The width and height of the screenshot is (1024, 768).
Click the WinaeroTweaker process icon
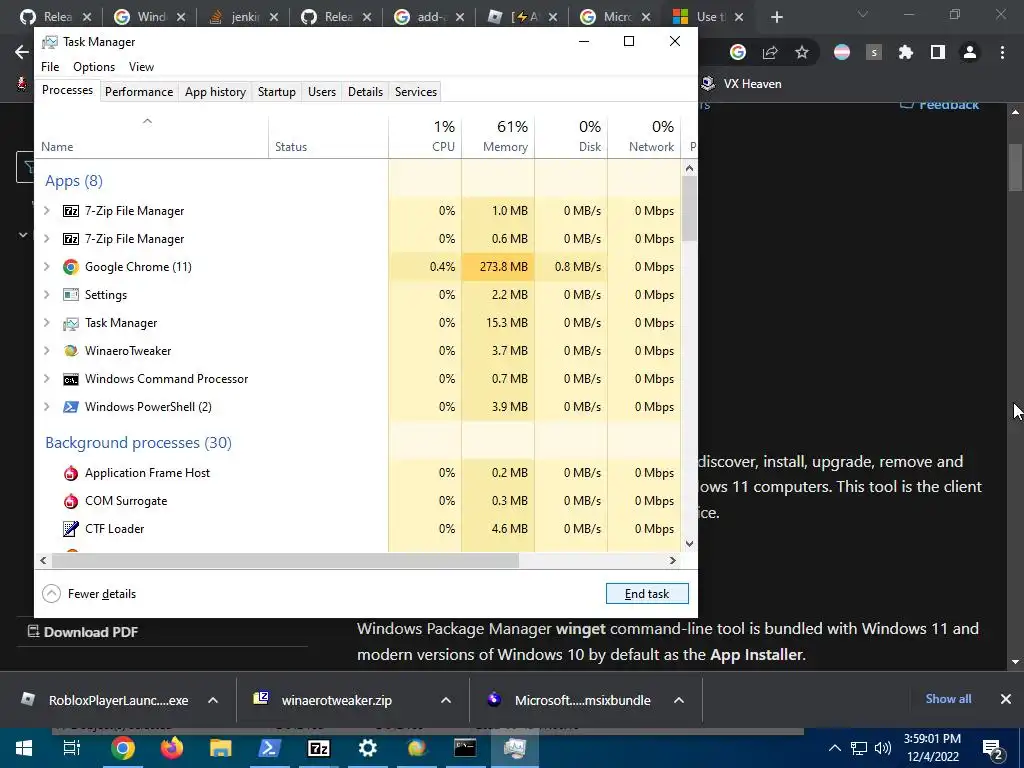coord(71,351)
